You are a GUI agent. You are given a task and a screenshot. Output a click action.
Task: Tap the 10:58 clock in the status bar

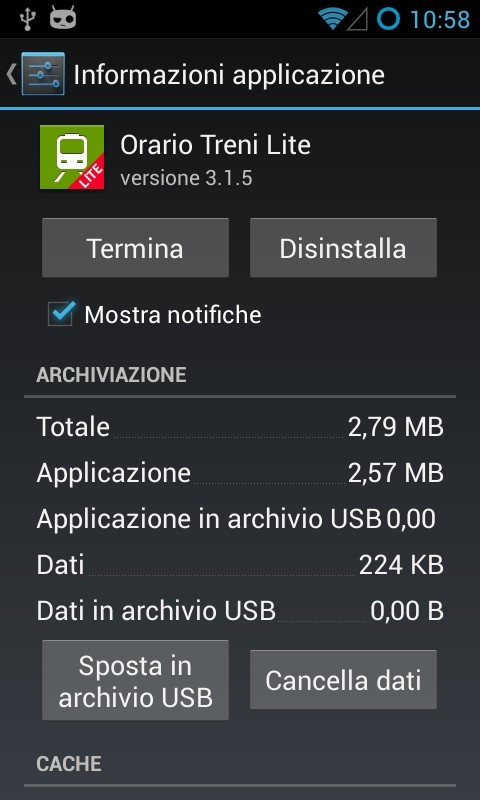440,20
